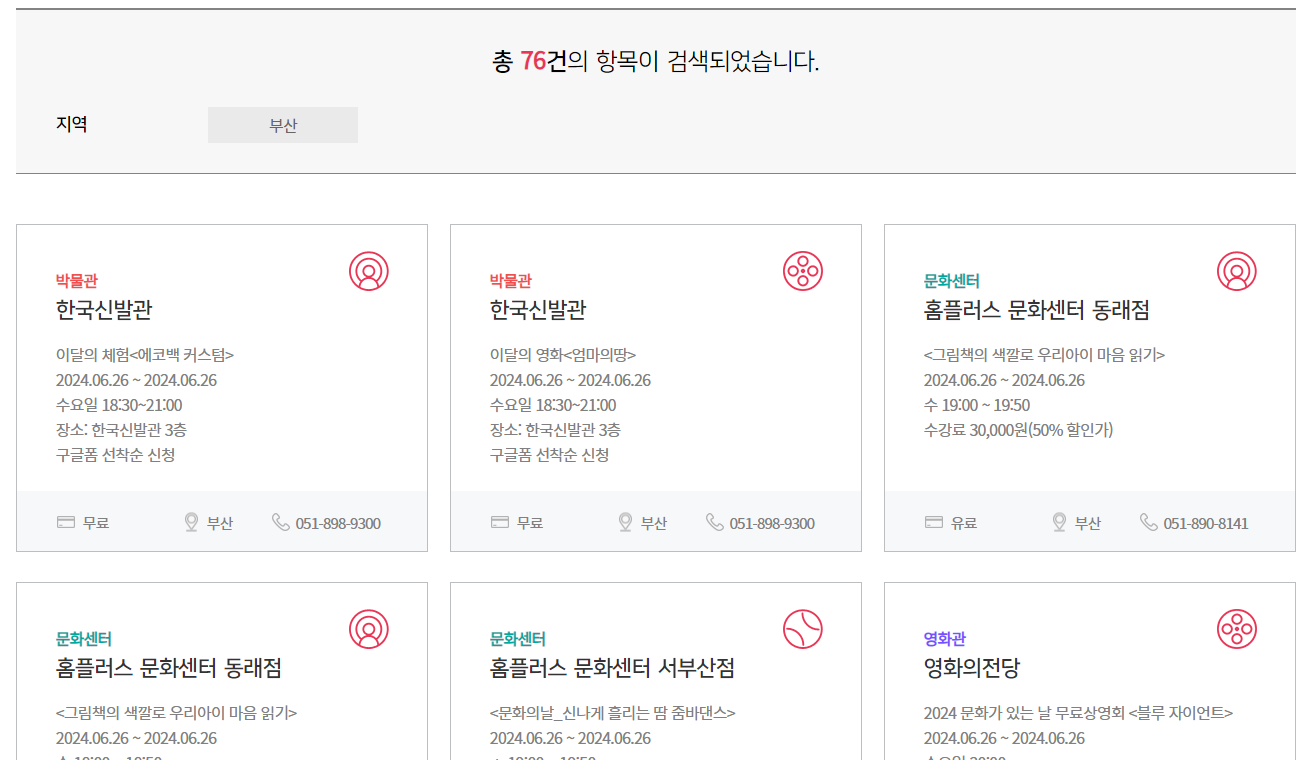Open the 홈플러스 문화센터 서부산점 title

(x=613, y=668)
